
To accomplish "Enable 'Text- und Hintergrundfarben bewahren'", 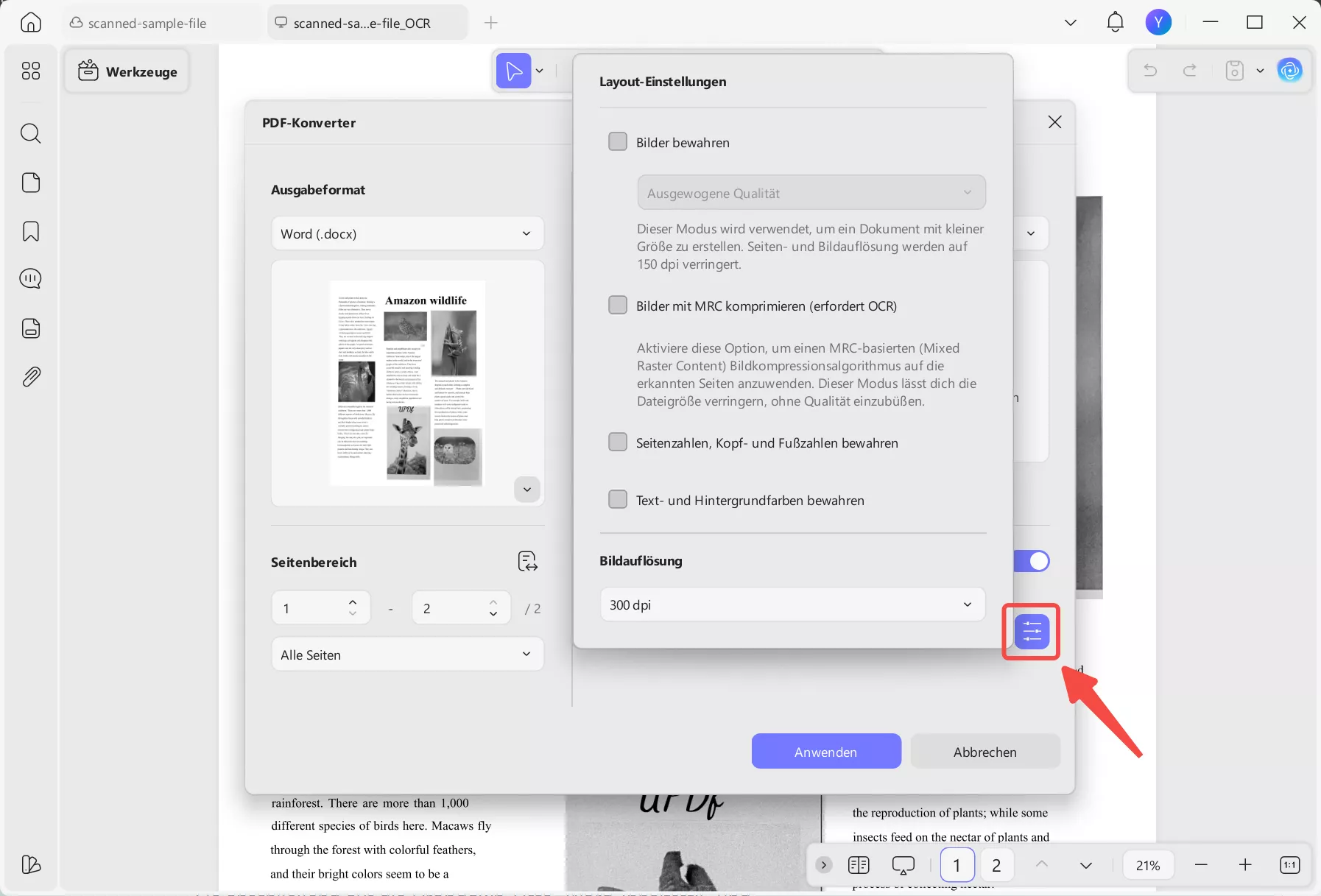I will [x=618, y=499].
